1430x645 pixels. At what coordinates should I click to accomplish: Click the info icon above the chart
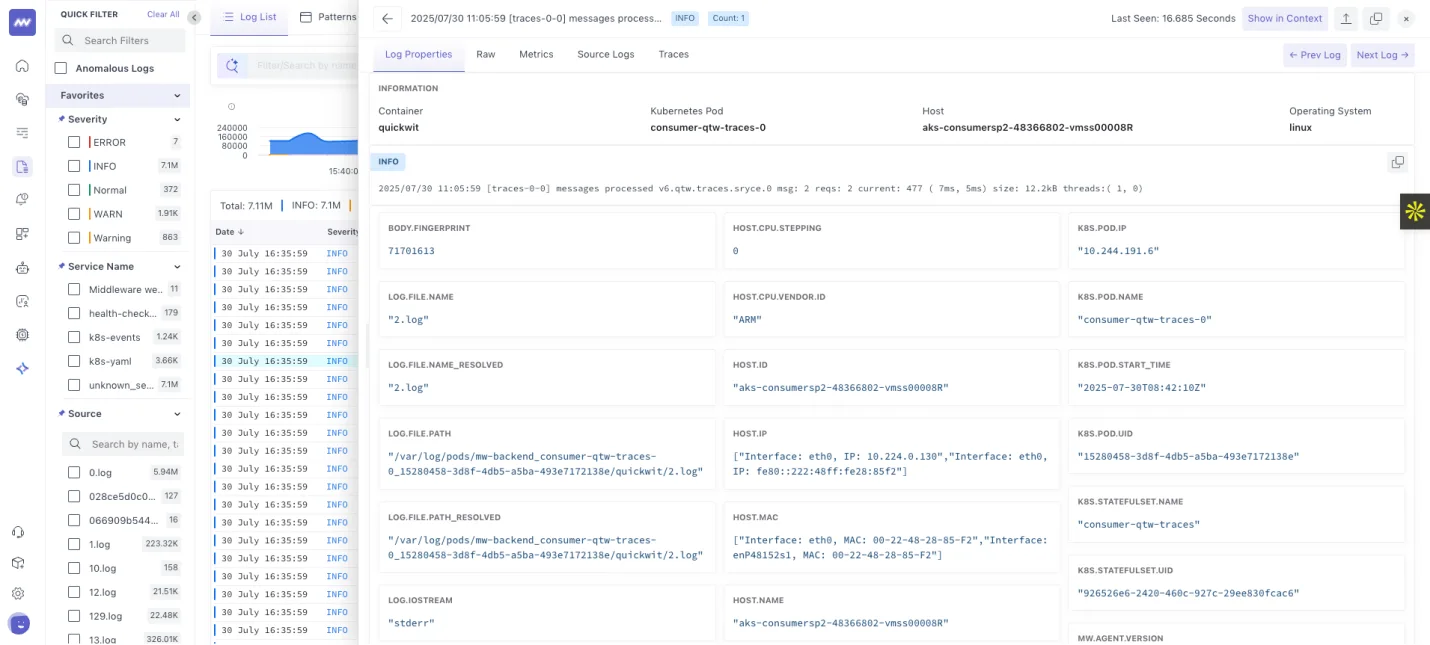click(231, 106)
